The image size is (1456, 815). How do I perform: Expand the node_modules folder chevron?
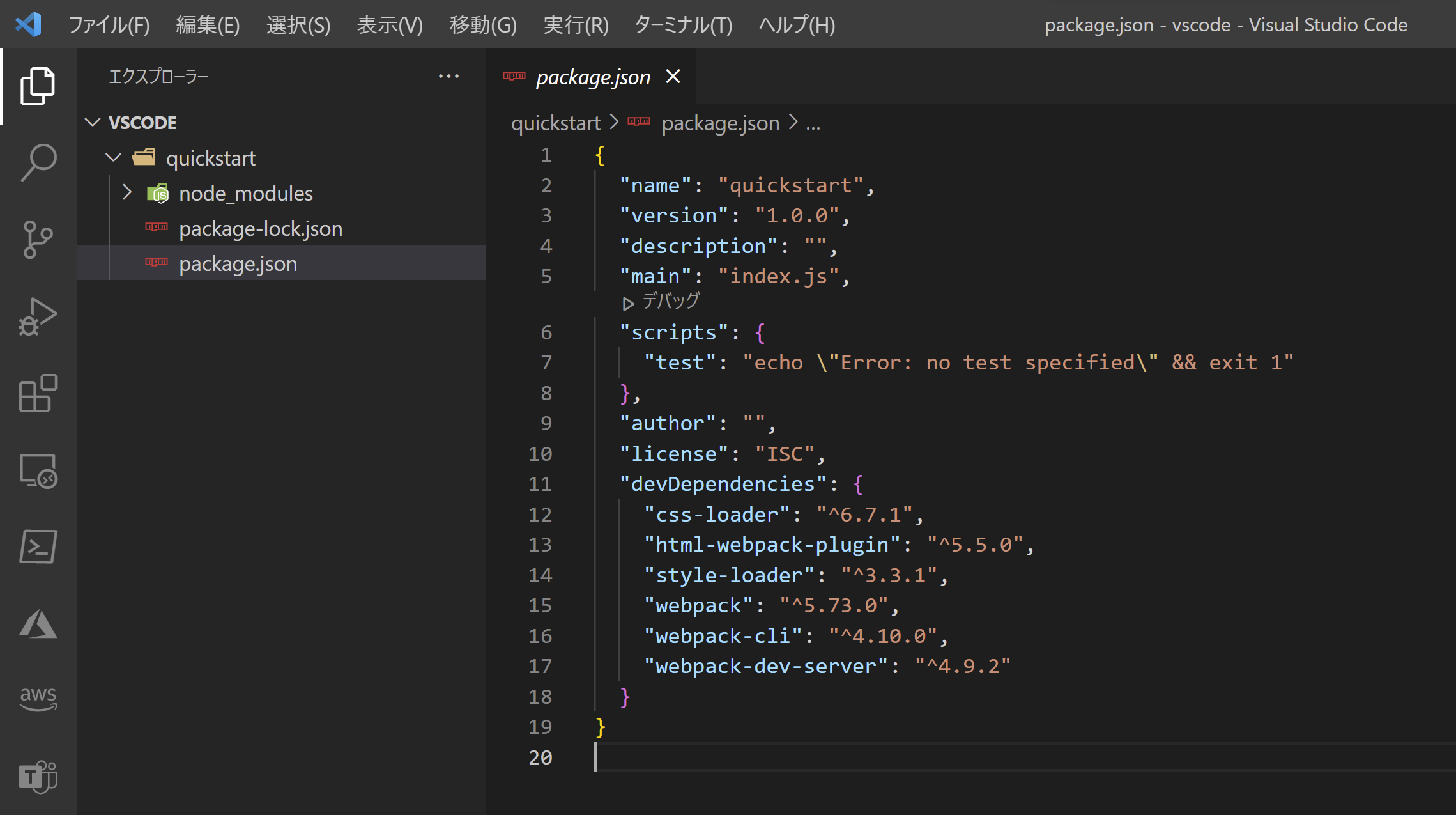pos(127,192)
